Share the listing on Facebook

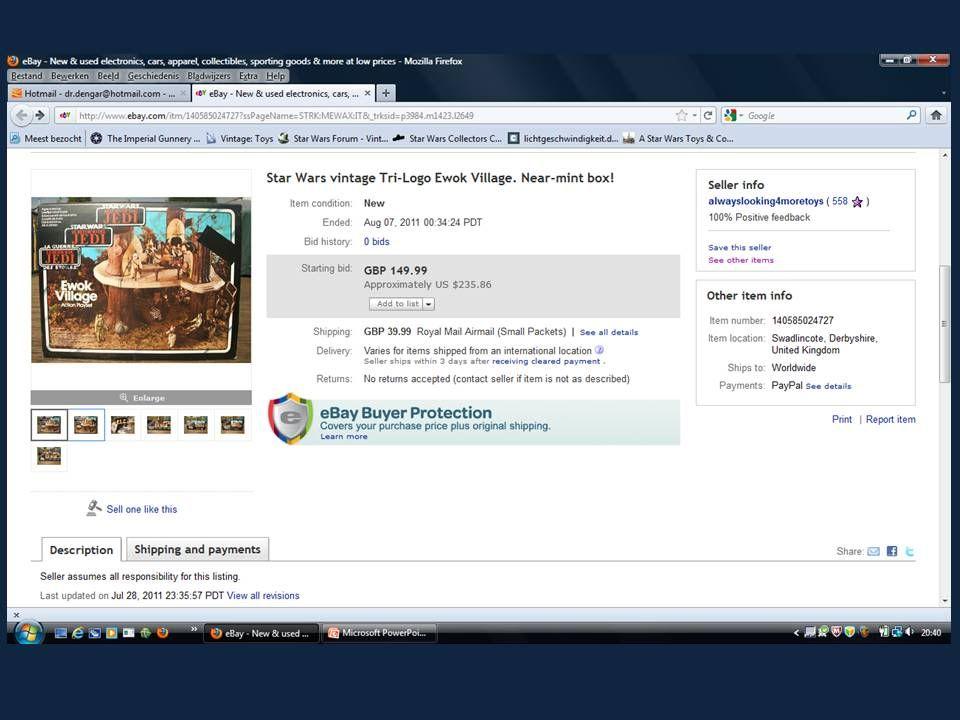click(x=891, y=551)
